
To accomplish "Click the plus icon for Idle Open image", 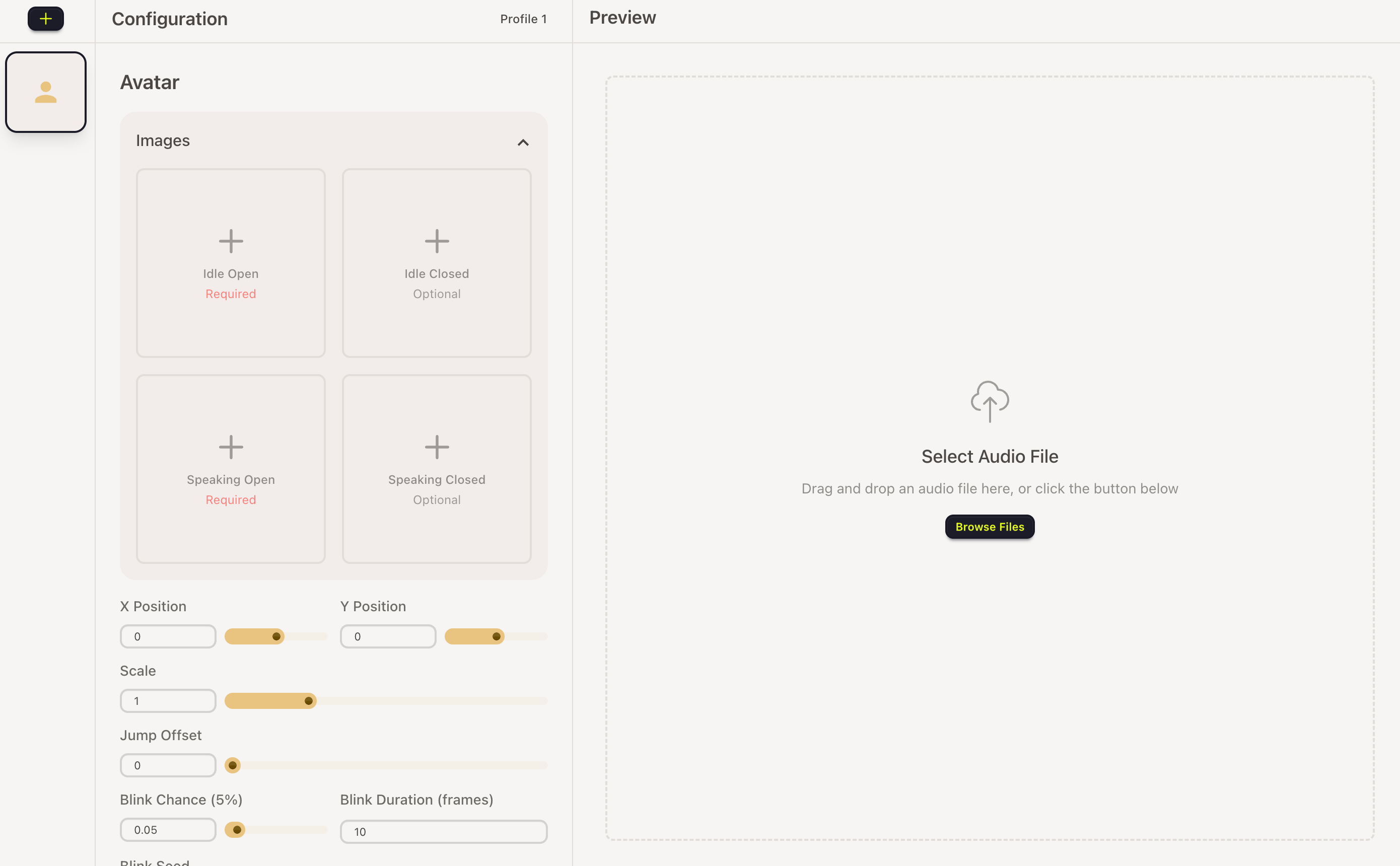I will (231, 241).
